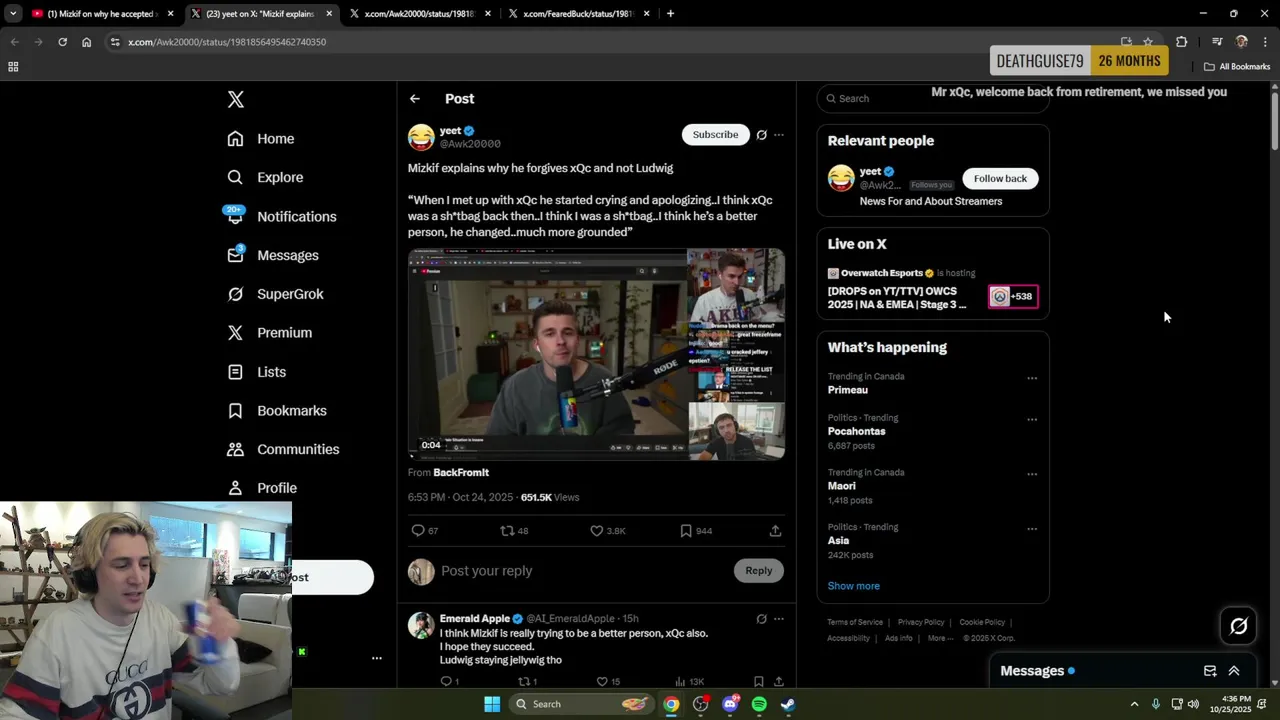Viewport: 1280px width, 720px height.
Task: Go back with the Post arrow
Action: [x=415, y=99]
